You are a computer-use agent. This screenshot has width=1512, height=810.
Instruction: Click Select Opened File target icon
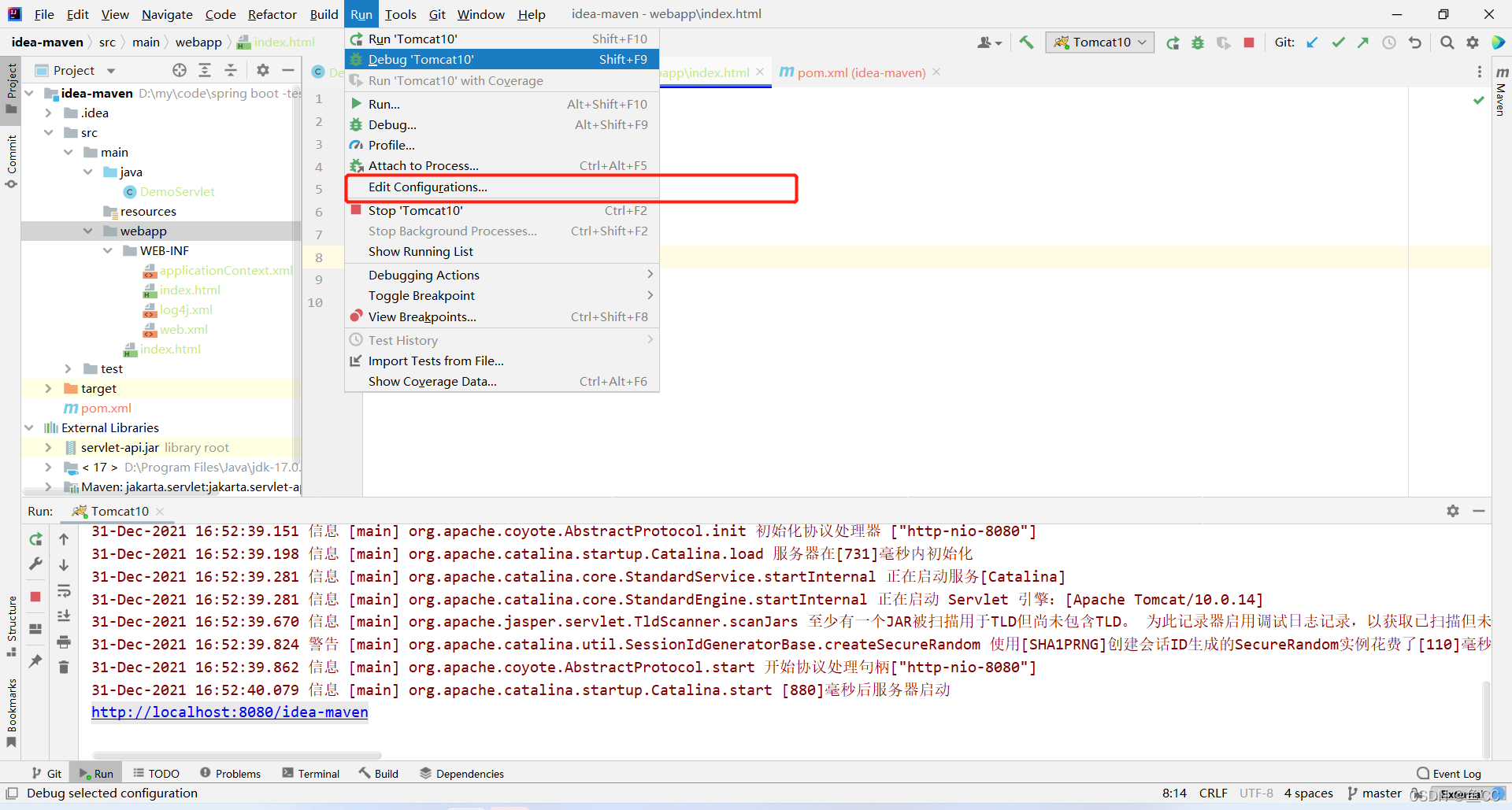[x=180, y=70]
